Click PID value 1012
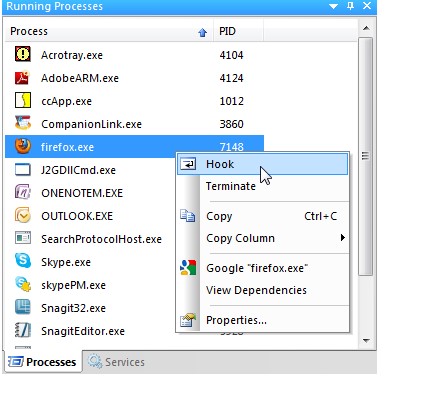This screenshot has width=426, height=394. pos(231,101)
